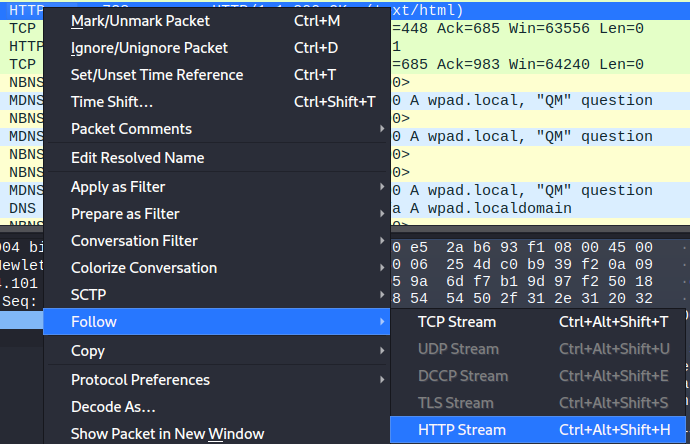The height and width of the screenshot is (444, 690).
Task: Expand the Packet Comments submenu
Action: pyautogui.click(x=131, y=129)
